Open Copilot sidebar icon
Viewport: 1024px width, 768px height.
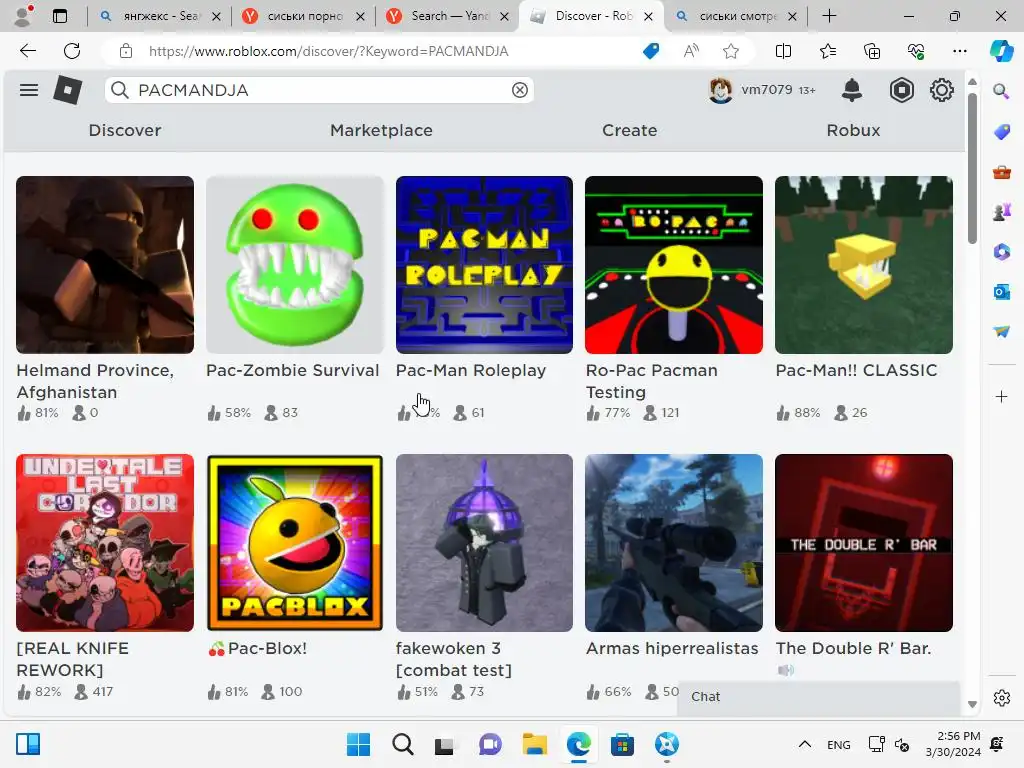[1001, 51]
